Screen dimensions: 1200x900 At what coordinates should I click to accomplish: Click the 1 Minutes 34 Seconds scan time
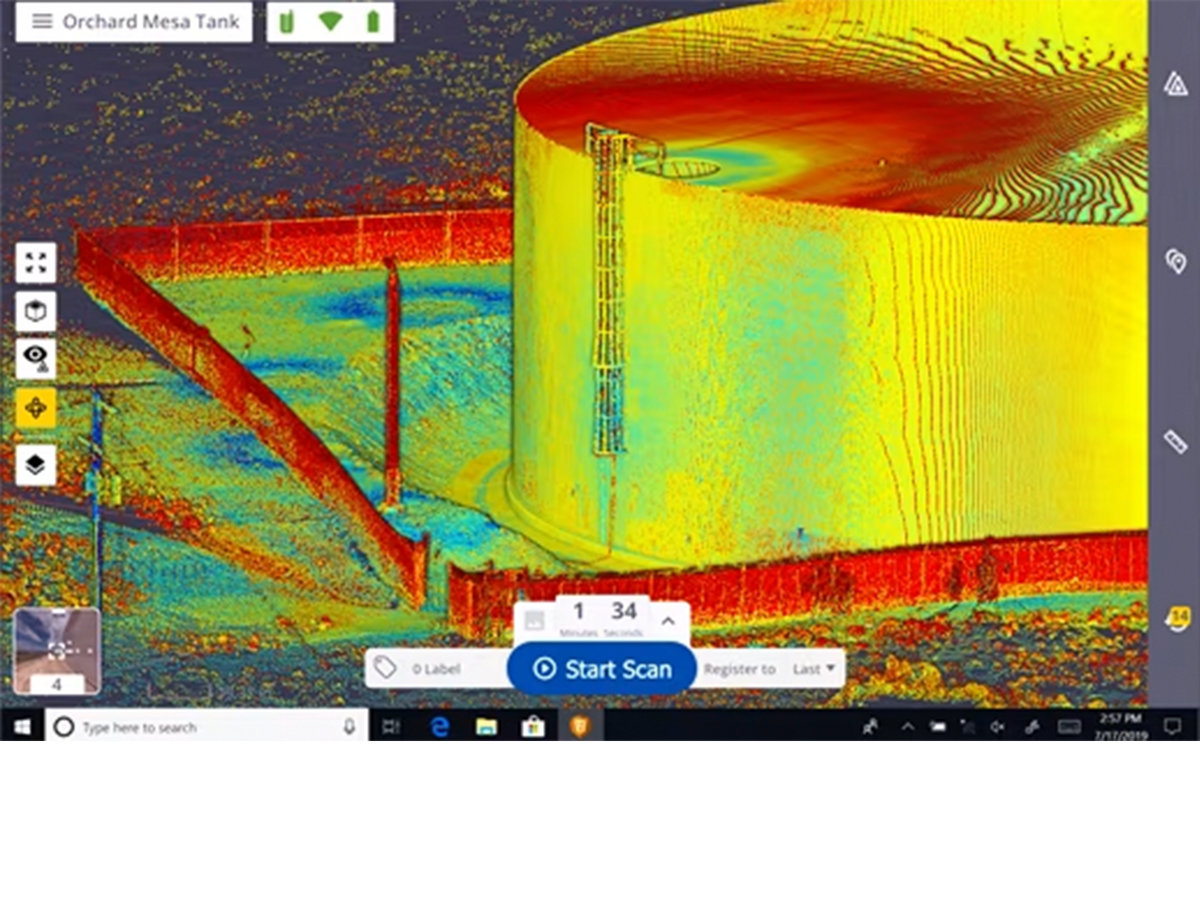pyautogui.click(x=602, y=618)
